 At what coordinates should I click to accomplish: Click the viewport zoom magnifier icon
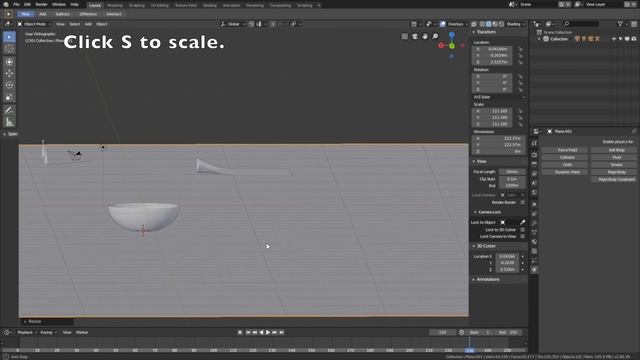(435, 36)
